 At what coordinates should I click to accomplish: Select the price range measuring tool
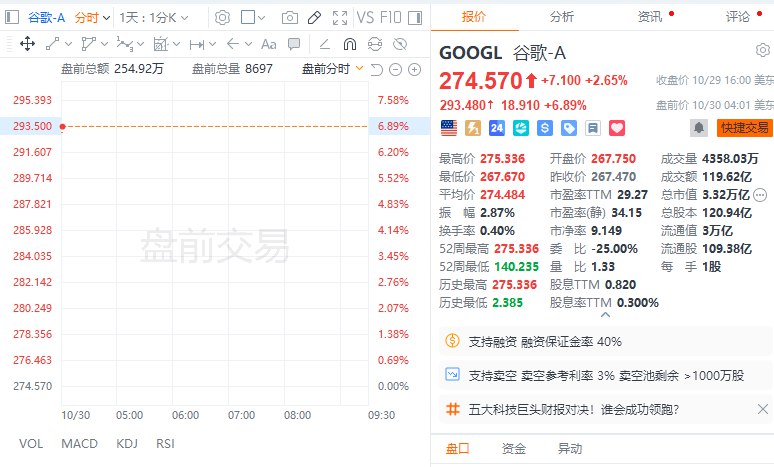coord(197,44)
